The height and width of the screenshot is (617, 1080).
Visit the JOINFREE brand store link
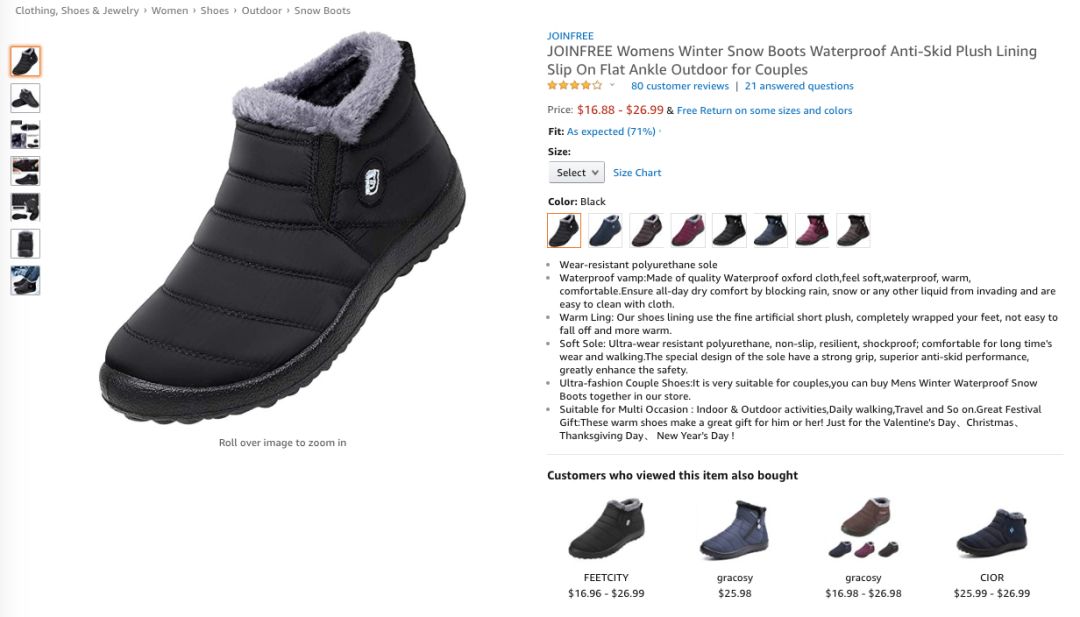pyautogui.click(x=570, y=36)
